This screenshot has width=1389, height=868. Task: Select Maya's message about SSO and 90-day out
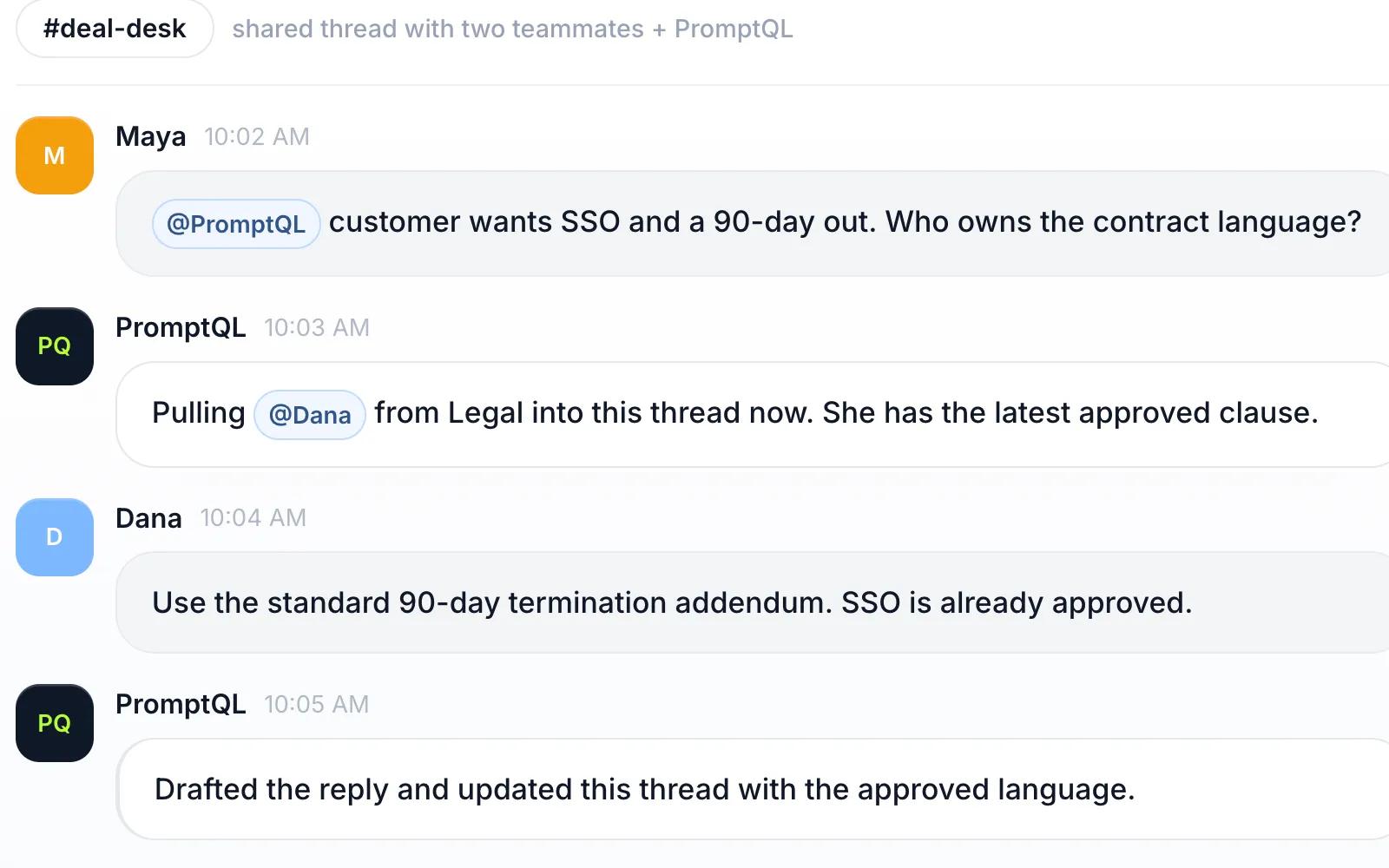(753, 224)
